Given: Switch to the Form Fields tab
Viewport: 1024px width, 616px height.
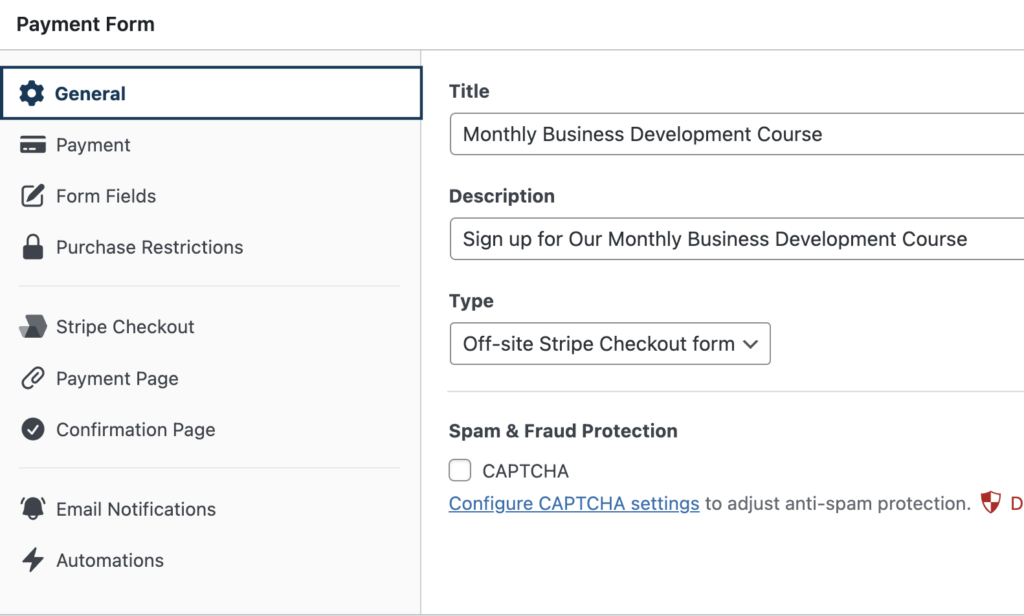Looking at the screenshot, I should tap(106, 196).
